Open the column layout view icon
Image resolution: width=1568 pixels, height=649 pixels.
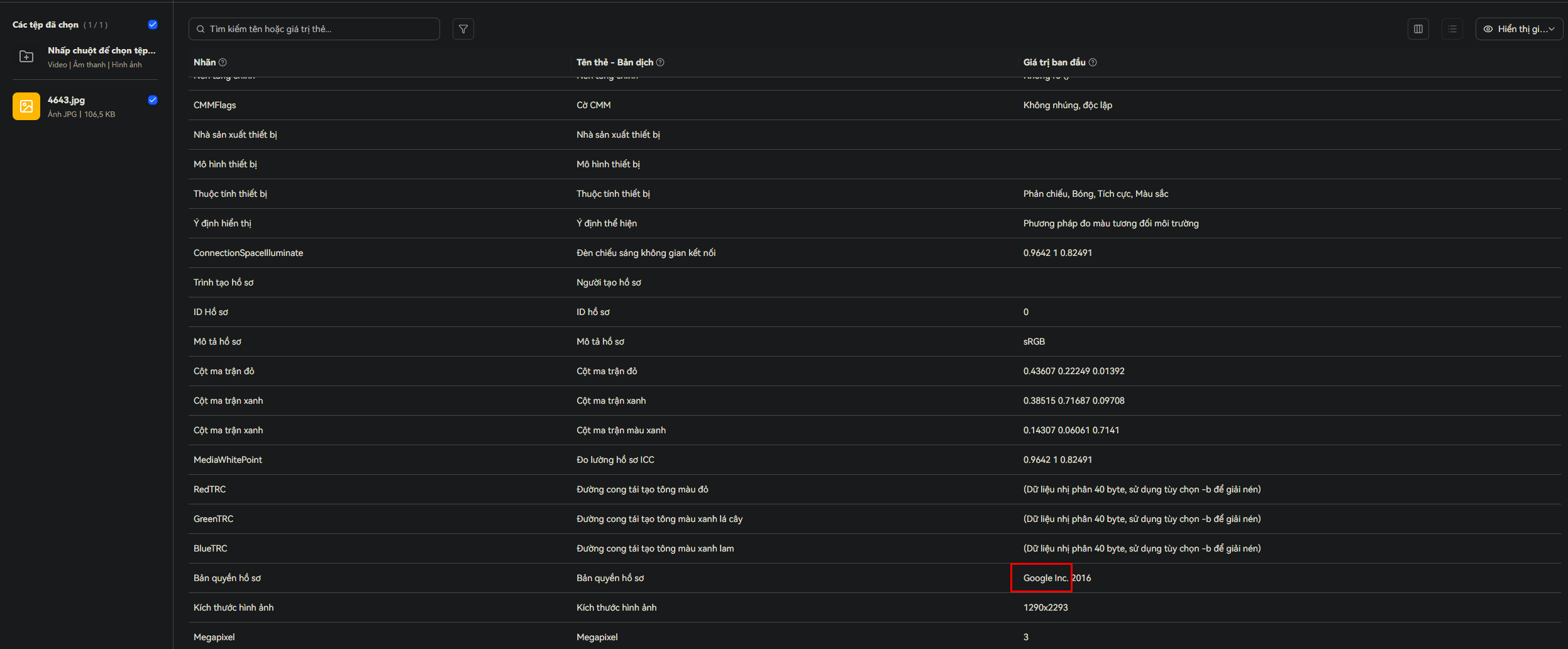coord(1418,29)
